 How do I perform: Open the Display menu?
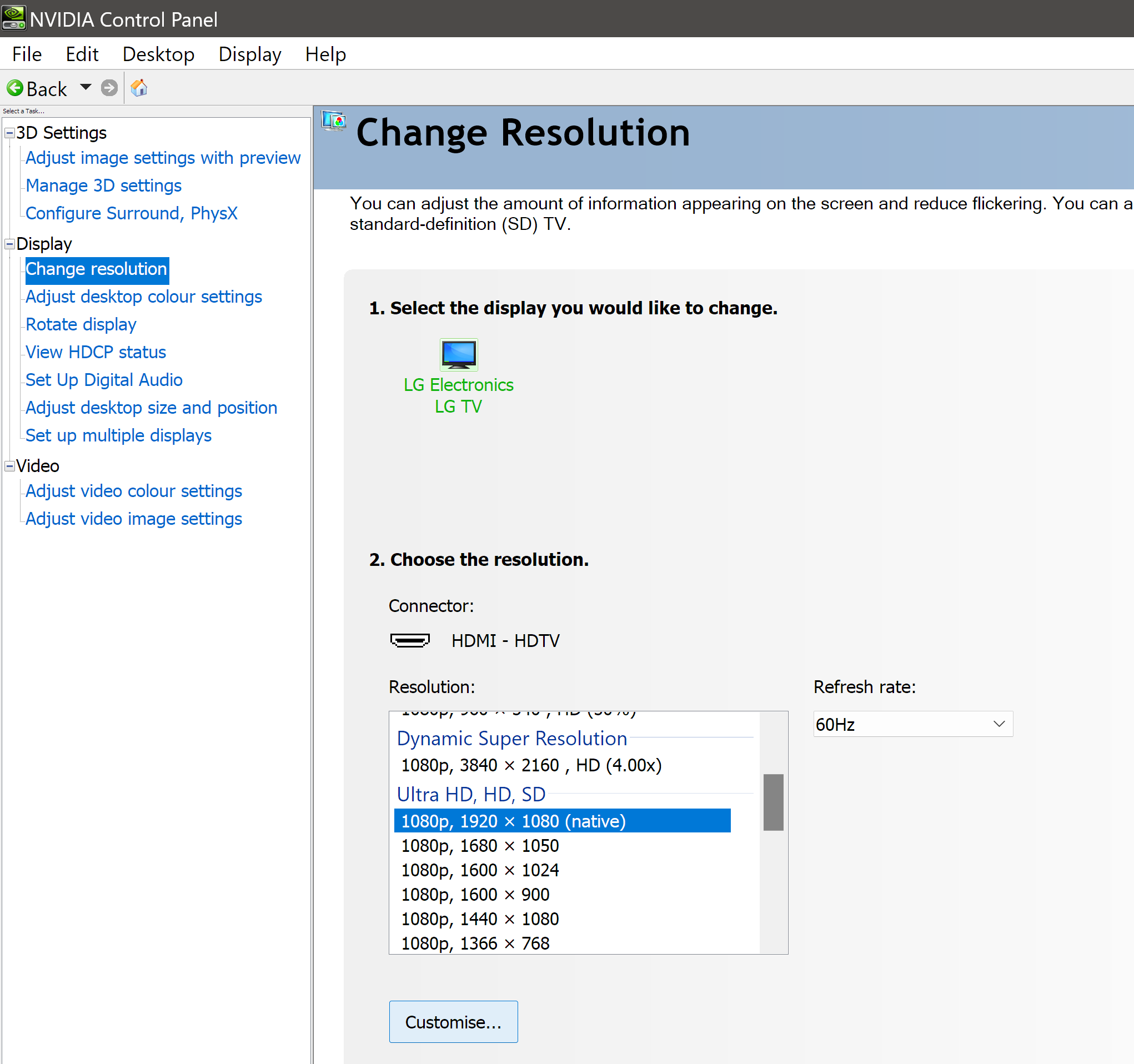point(249,54)
